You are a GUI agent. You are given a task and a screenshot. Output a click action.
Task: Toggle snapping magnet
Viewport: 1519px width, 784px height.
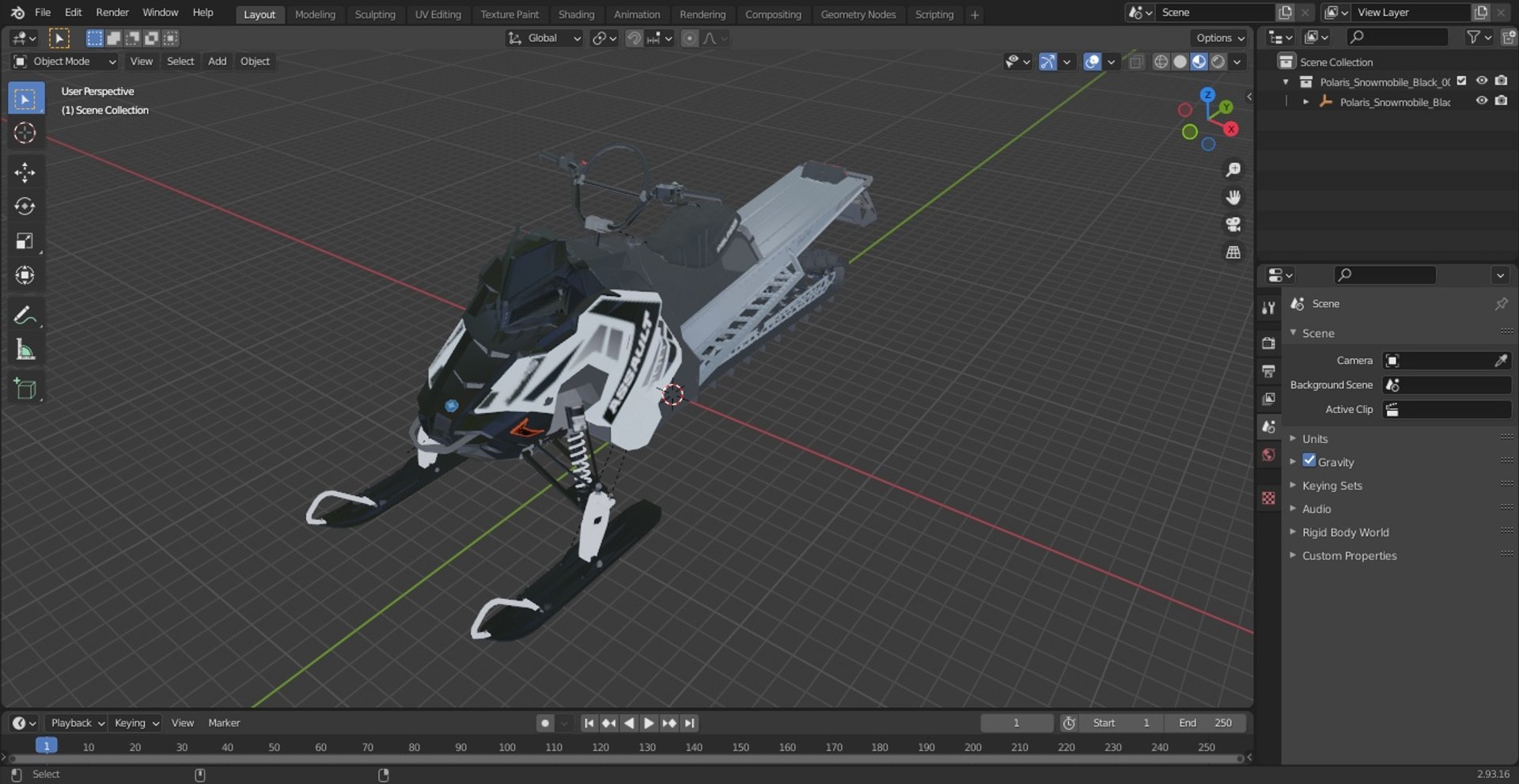click(x=634, y=38)
